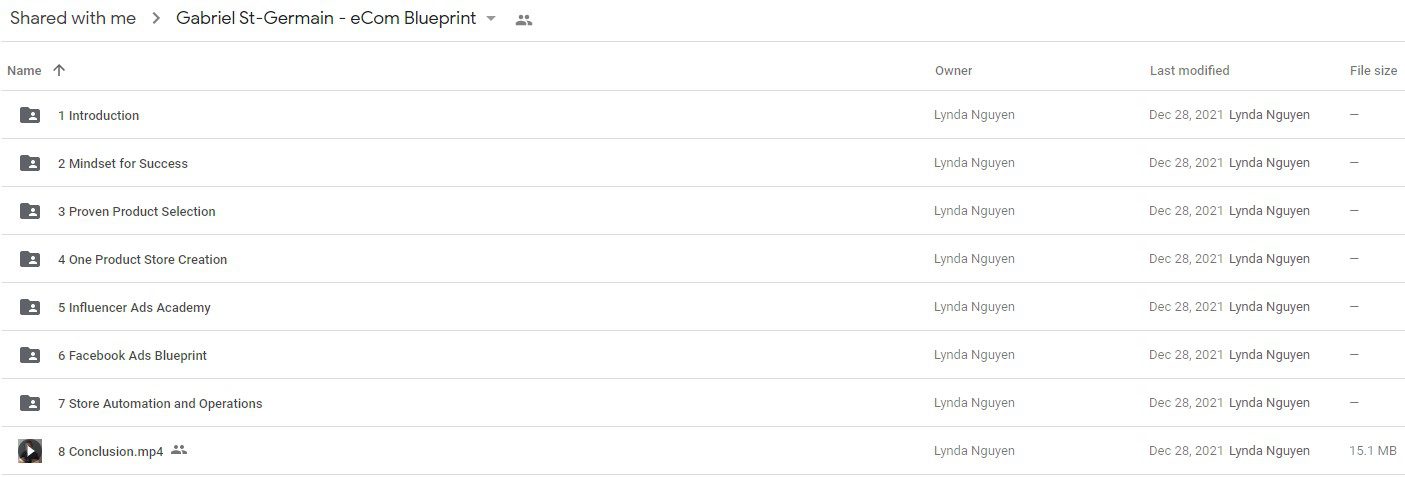Screen dimensions: 1405x477
Task: Open the dropdown arrow next to eCom Blueprint
Action: click(491, 19)
